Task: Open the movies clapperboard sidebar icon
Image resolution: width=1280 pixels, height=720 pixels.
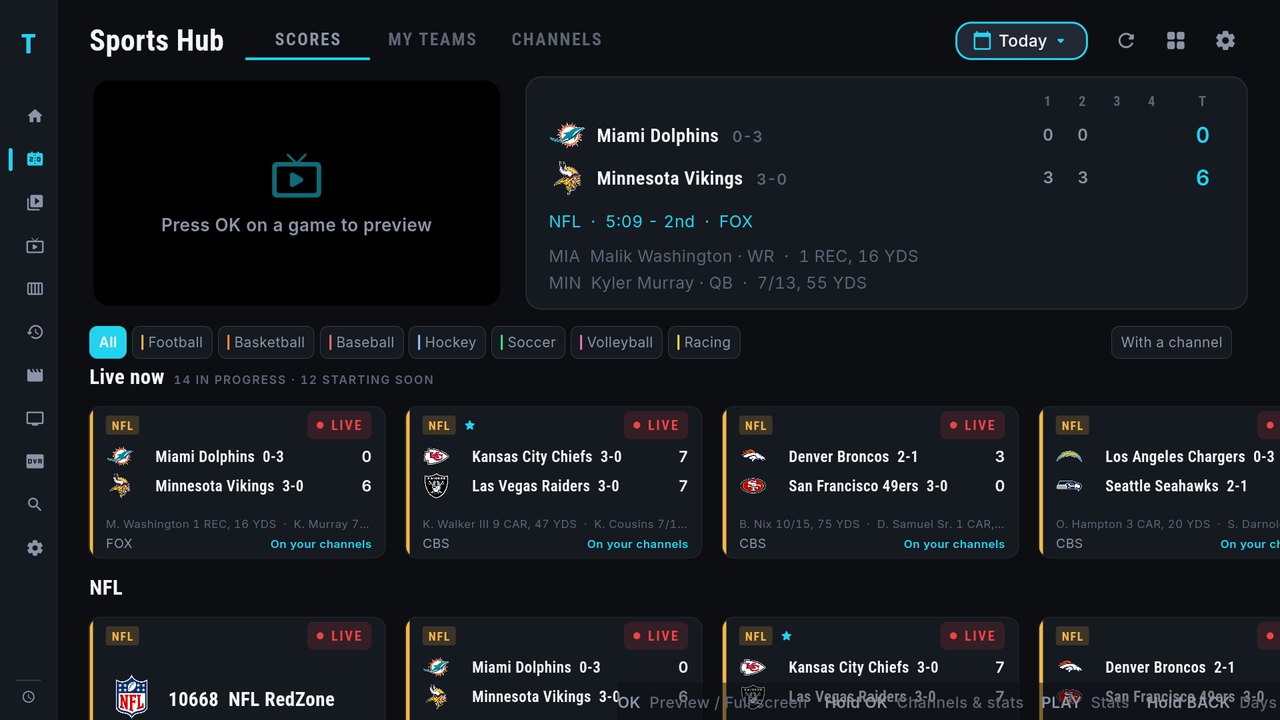Action: (35, 376)
